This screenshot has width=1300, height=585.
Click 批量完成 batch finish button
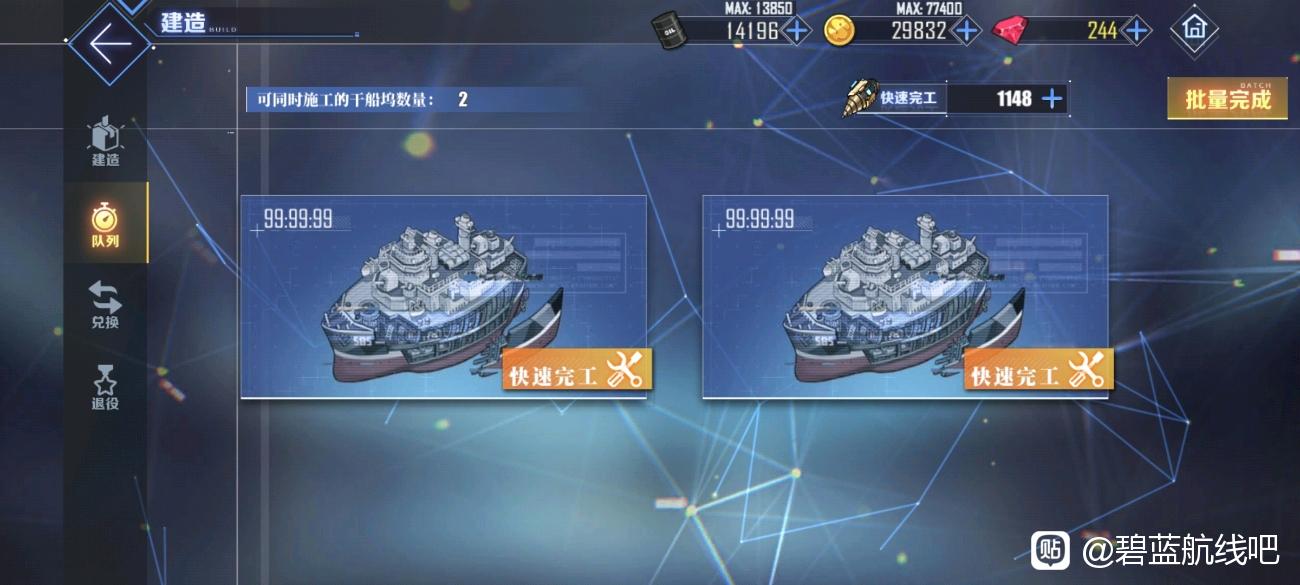coord(1228,99)
